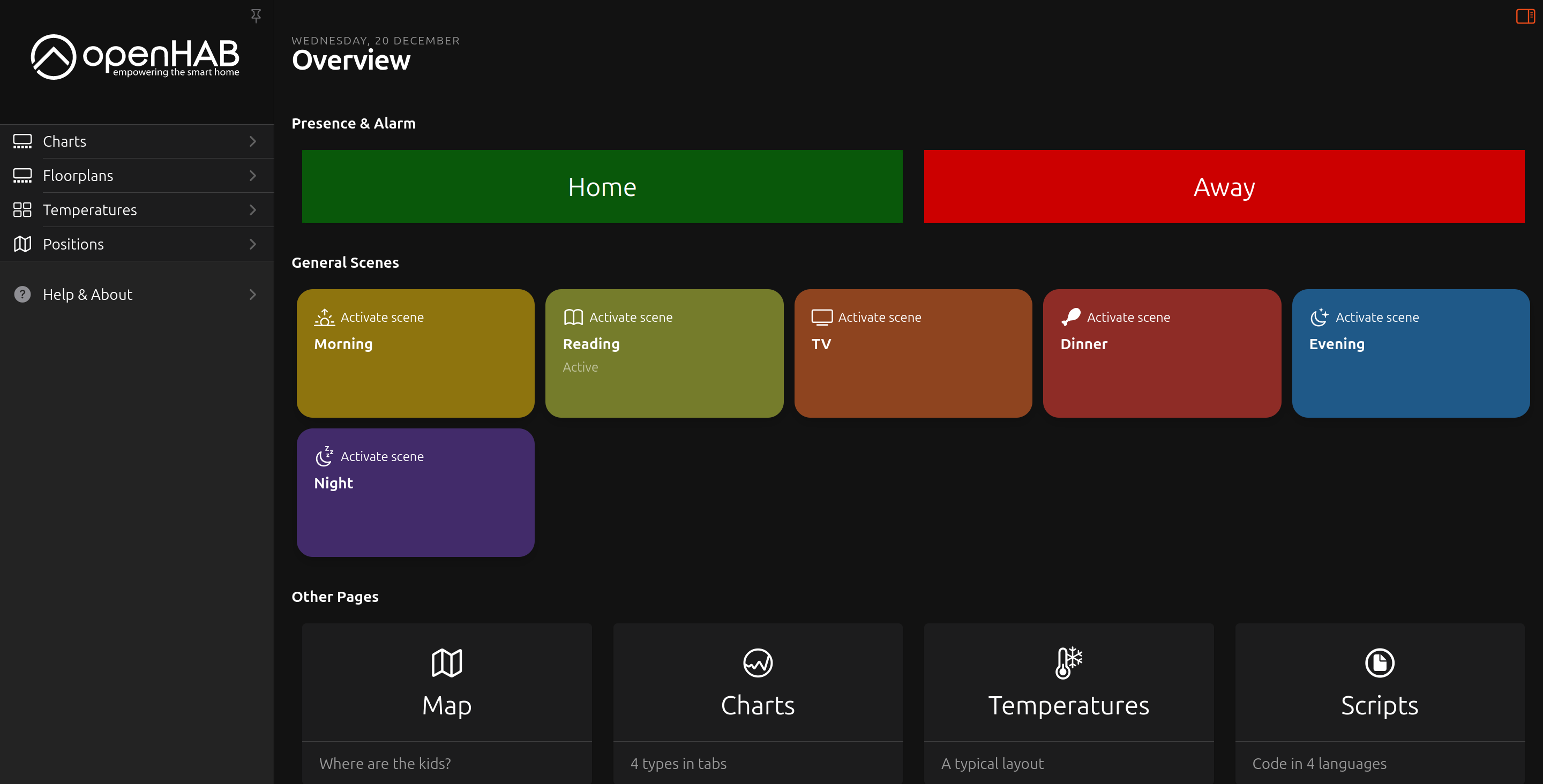Open Help & About in the sidebar
The image size is (1543, 784).
coord(137,294)
